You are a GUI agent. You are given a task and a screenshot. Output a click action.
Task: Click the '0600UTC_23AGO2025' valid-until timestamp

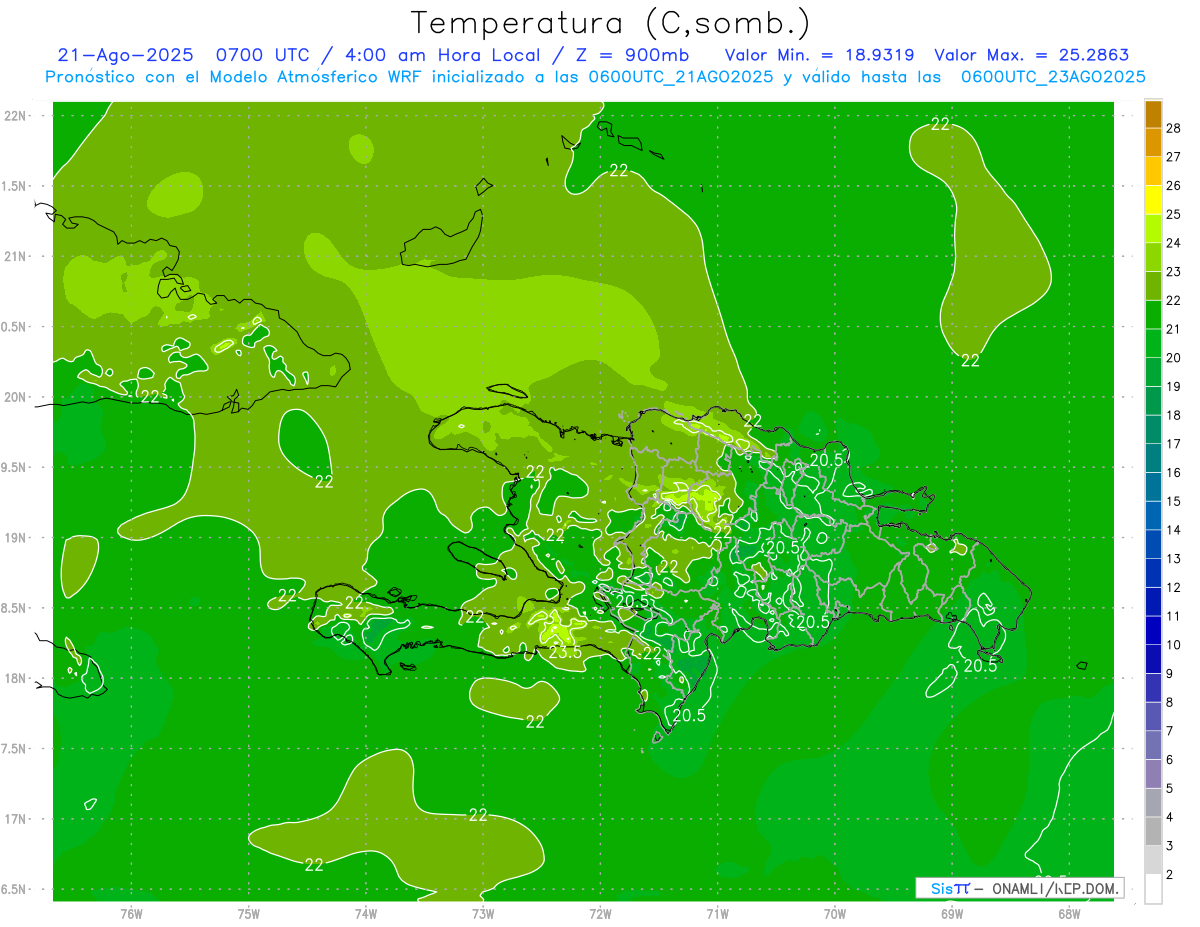pyautogui.click(x=1053, y=77)
